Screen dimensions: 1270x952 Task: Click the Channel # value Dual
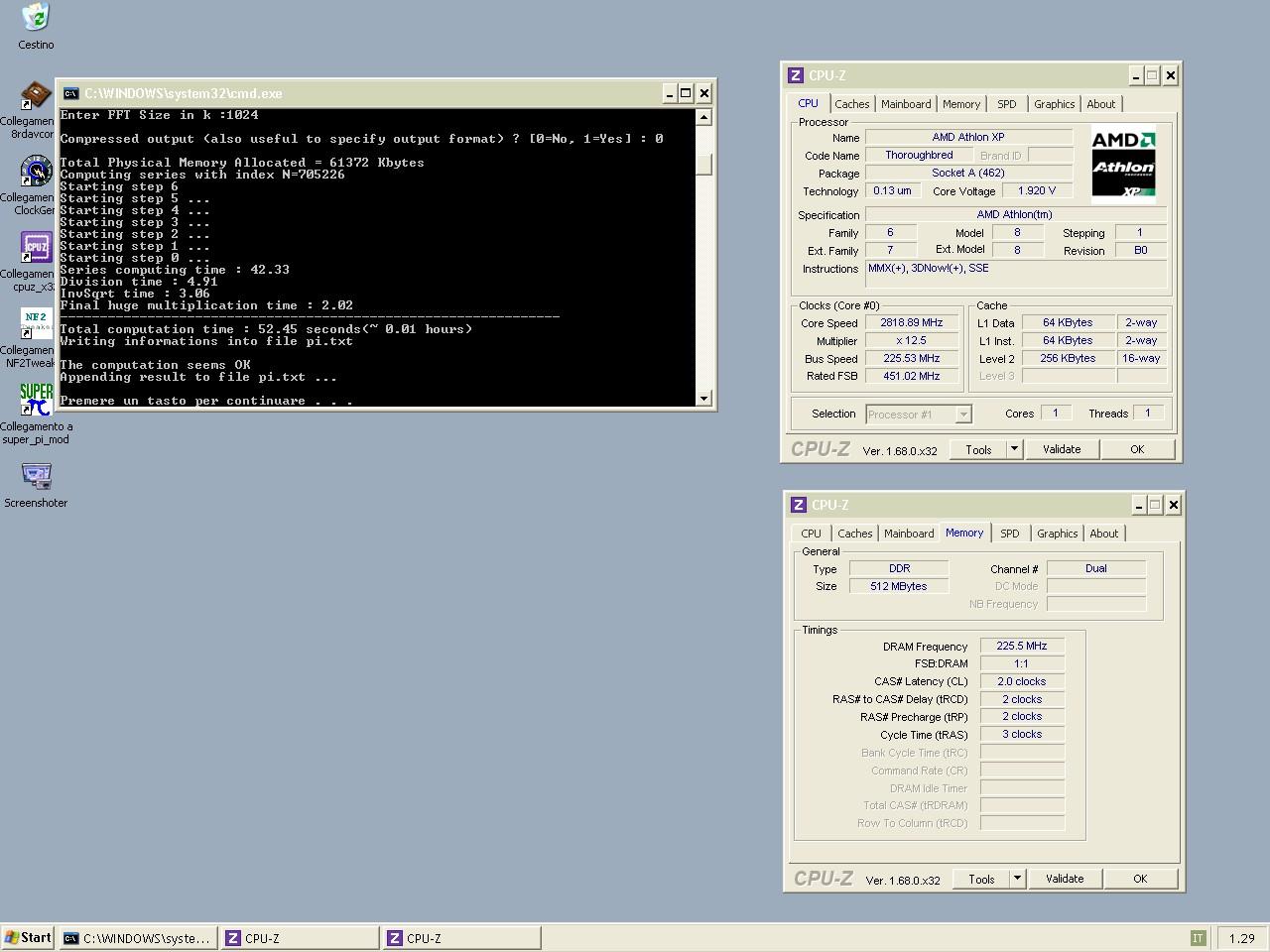tap(1096, 568)
